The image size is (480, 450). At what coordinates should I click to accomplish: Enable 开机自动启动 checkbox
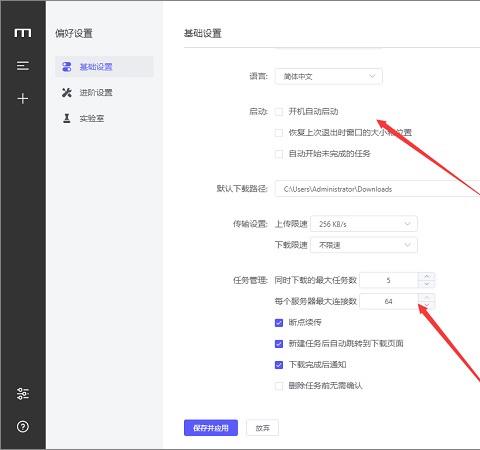coord(279,112)
